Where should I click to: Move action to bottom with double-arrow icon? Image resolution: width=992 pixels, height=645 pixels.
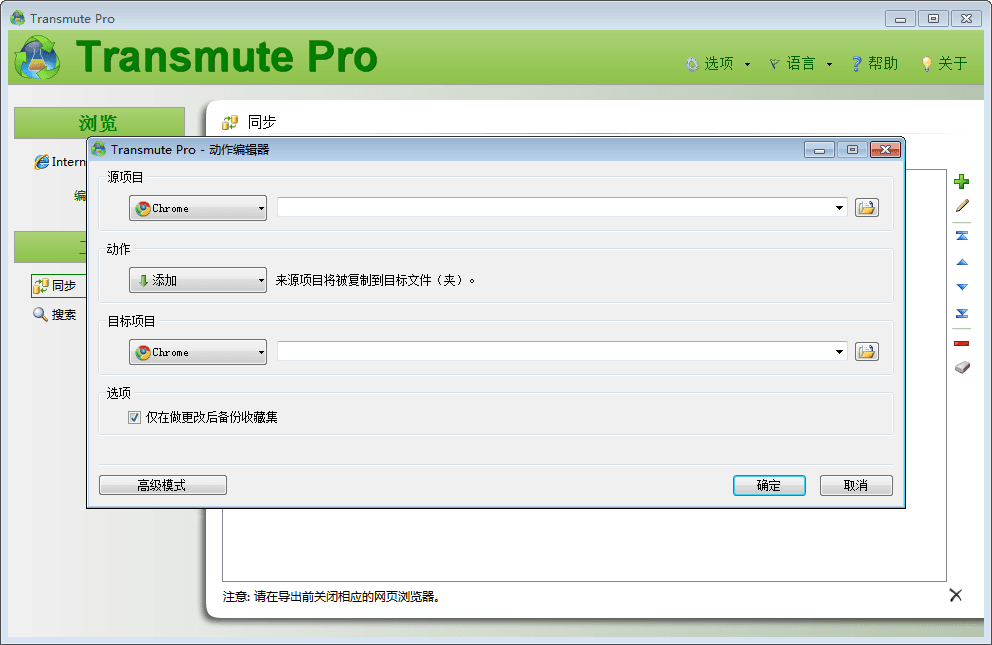962,313
